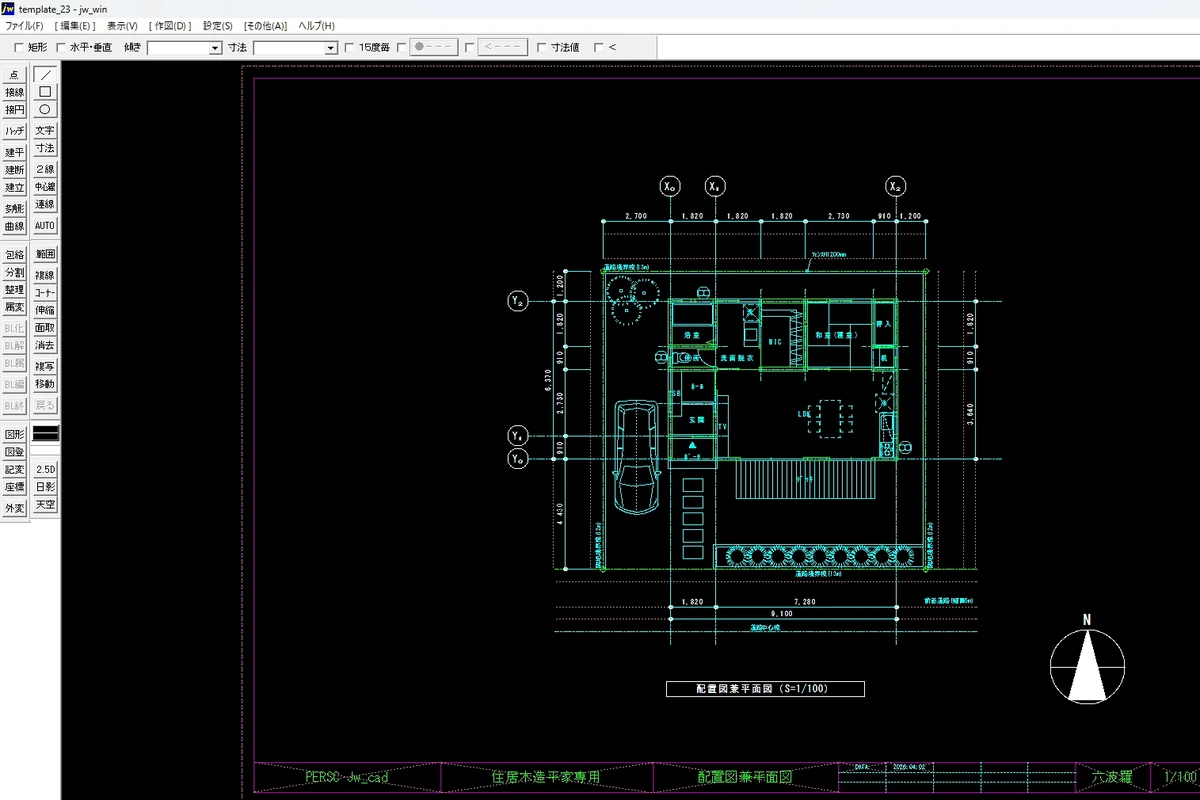Toggle the checkbox beside the ●--- button
This screenshot has width=1200, height=800.
tap(402, 47)
